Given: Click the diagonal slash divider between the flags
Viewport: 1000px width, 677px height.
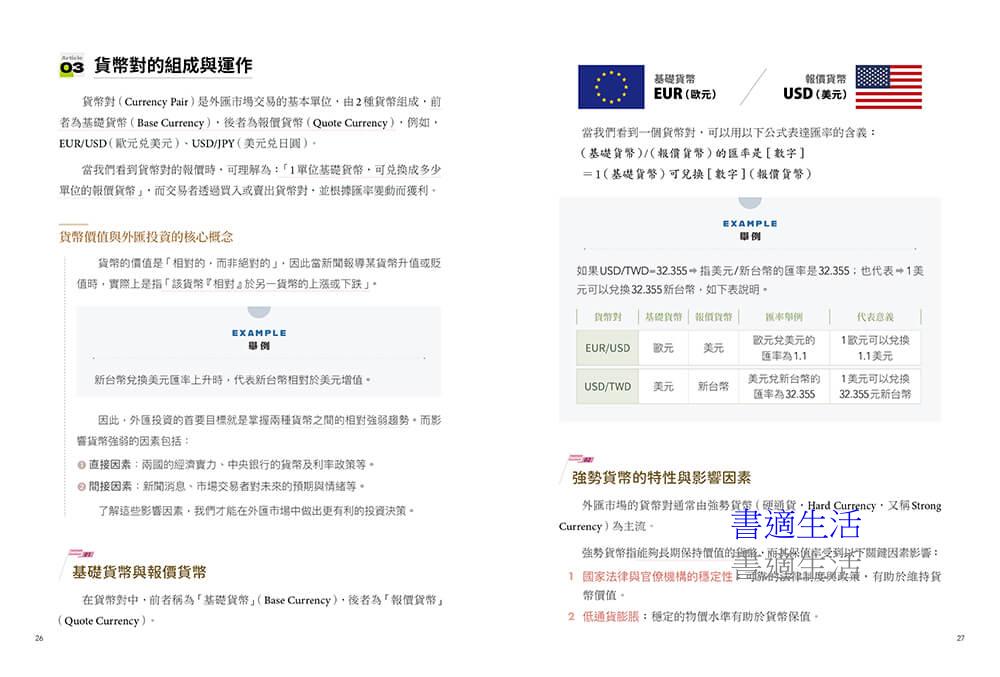Looking at the screenshot, I should pyautogui.click(x=753, y=87).
